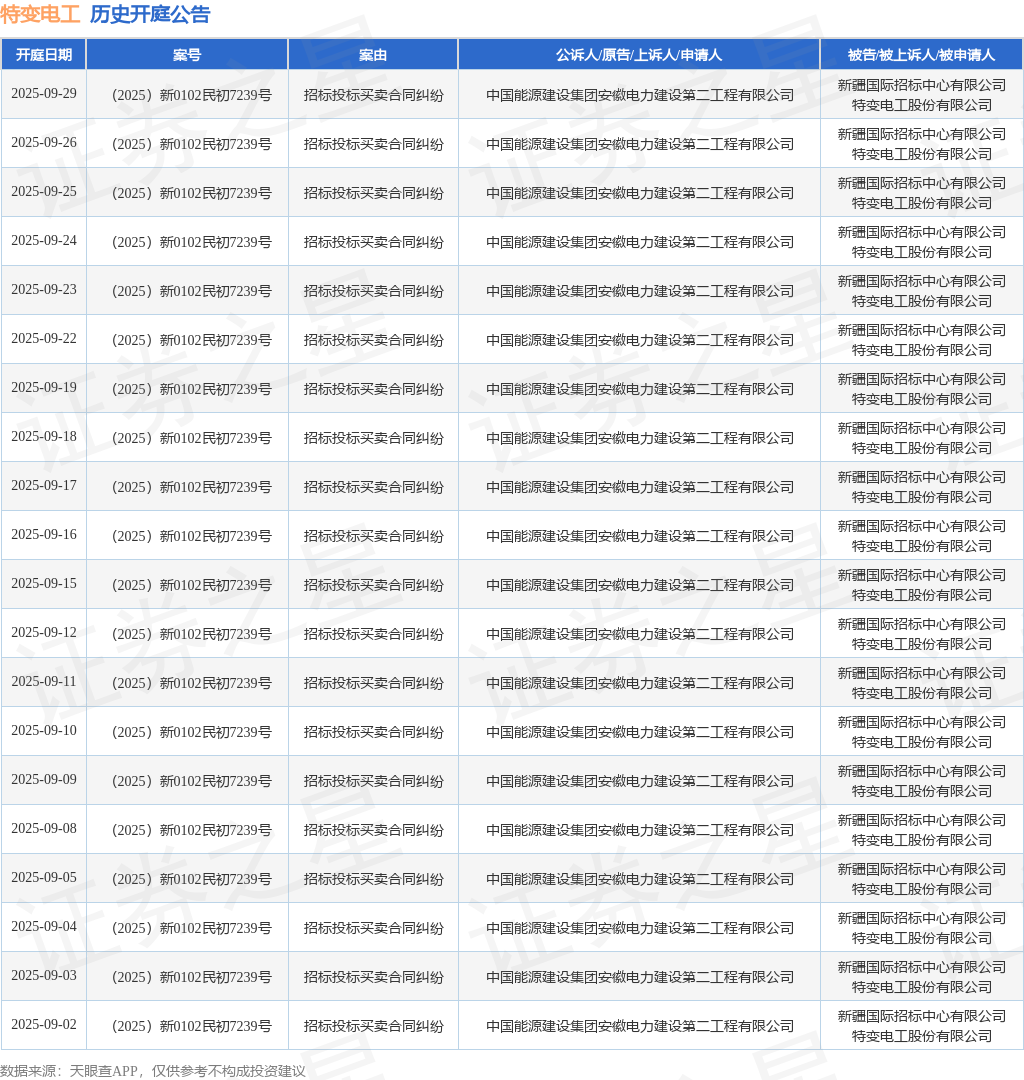The width and height of the screenshot is (1024, 1080).
Task: Click 特变电工股份有限公司 in the 2025-09-29 row
Action: coord(921,105)
